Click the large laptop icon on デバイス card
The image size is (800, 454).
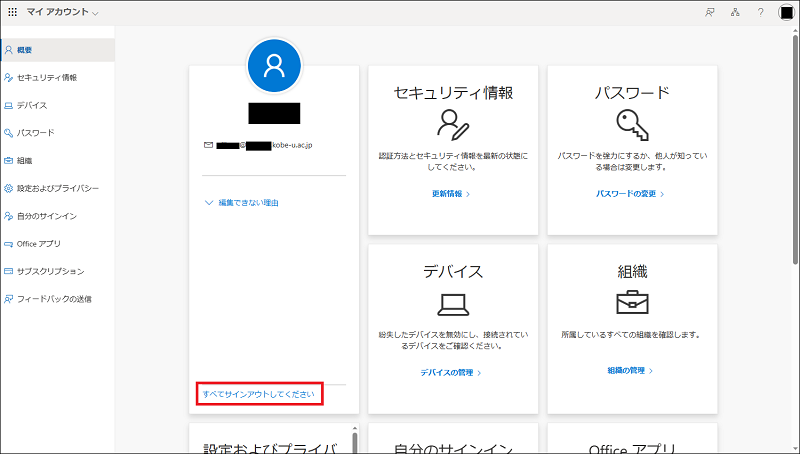[453, 305]
